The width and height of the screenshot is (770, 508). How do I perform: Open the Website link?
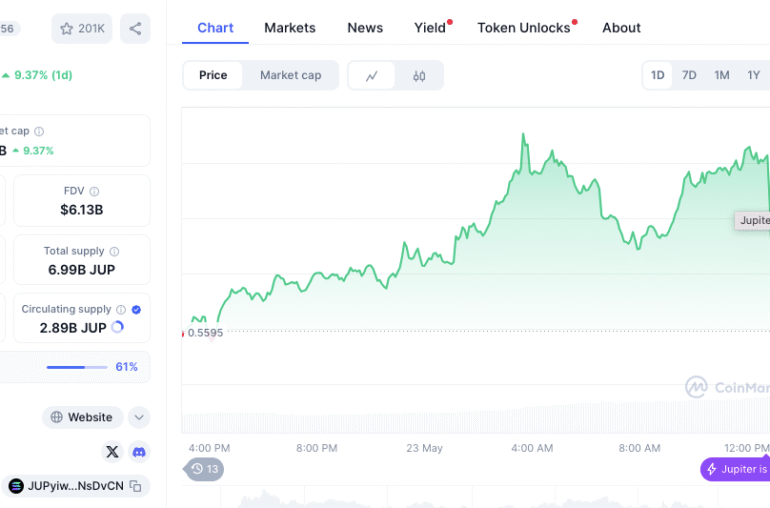tap(82, 418)
